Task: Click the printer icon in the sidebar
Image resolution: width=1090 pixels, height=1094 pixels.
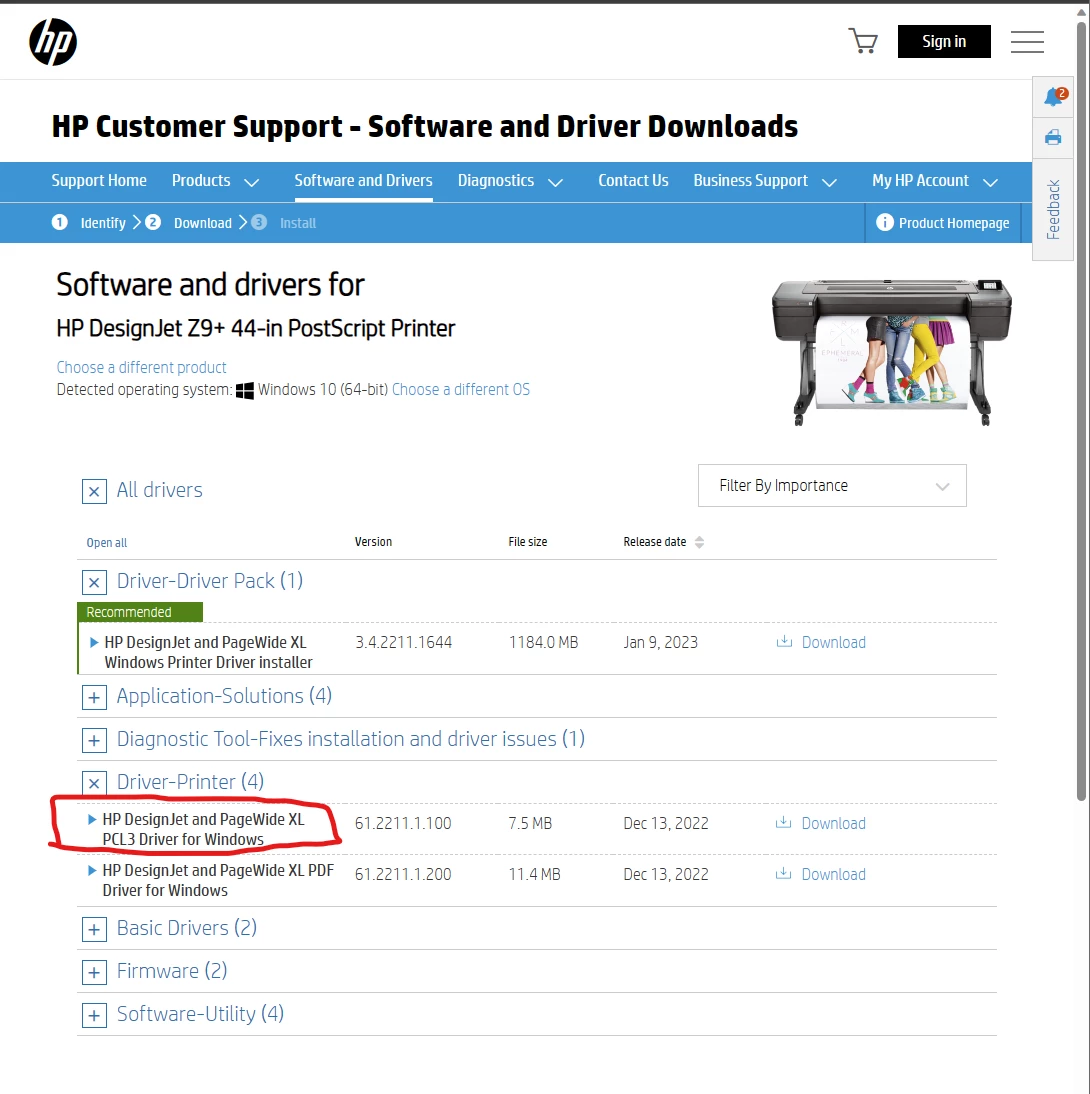Action: (1053, 137)
